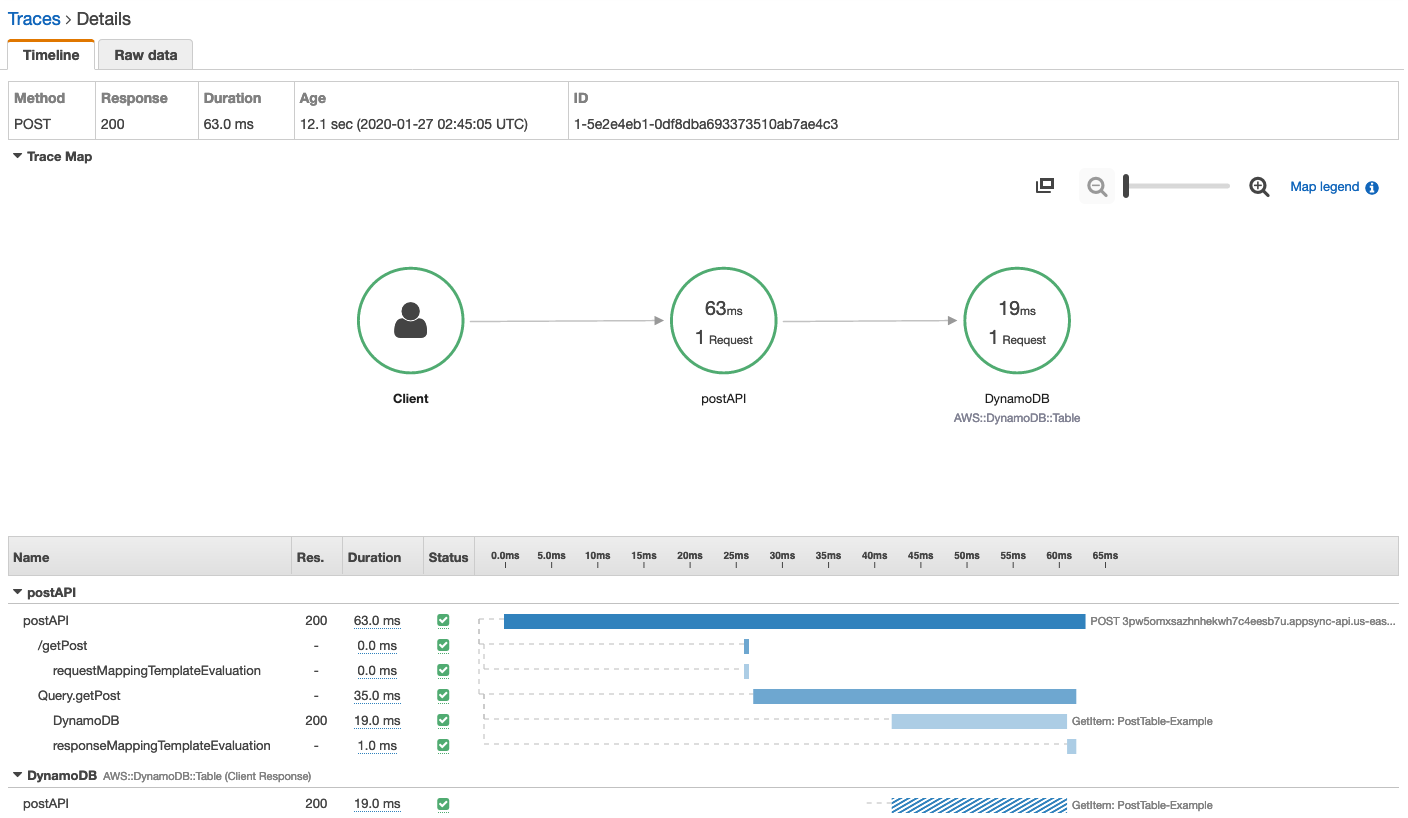Image resolution: width=1408 pixels, height=818 pixels.
Task: Select the Client node in the trace map
Action: click(x=410, y=320)
